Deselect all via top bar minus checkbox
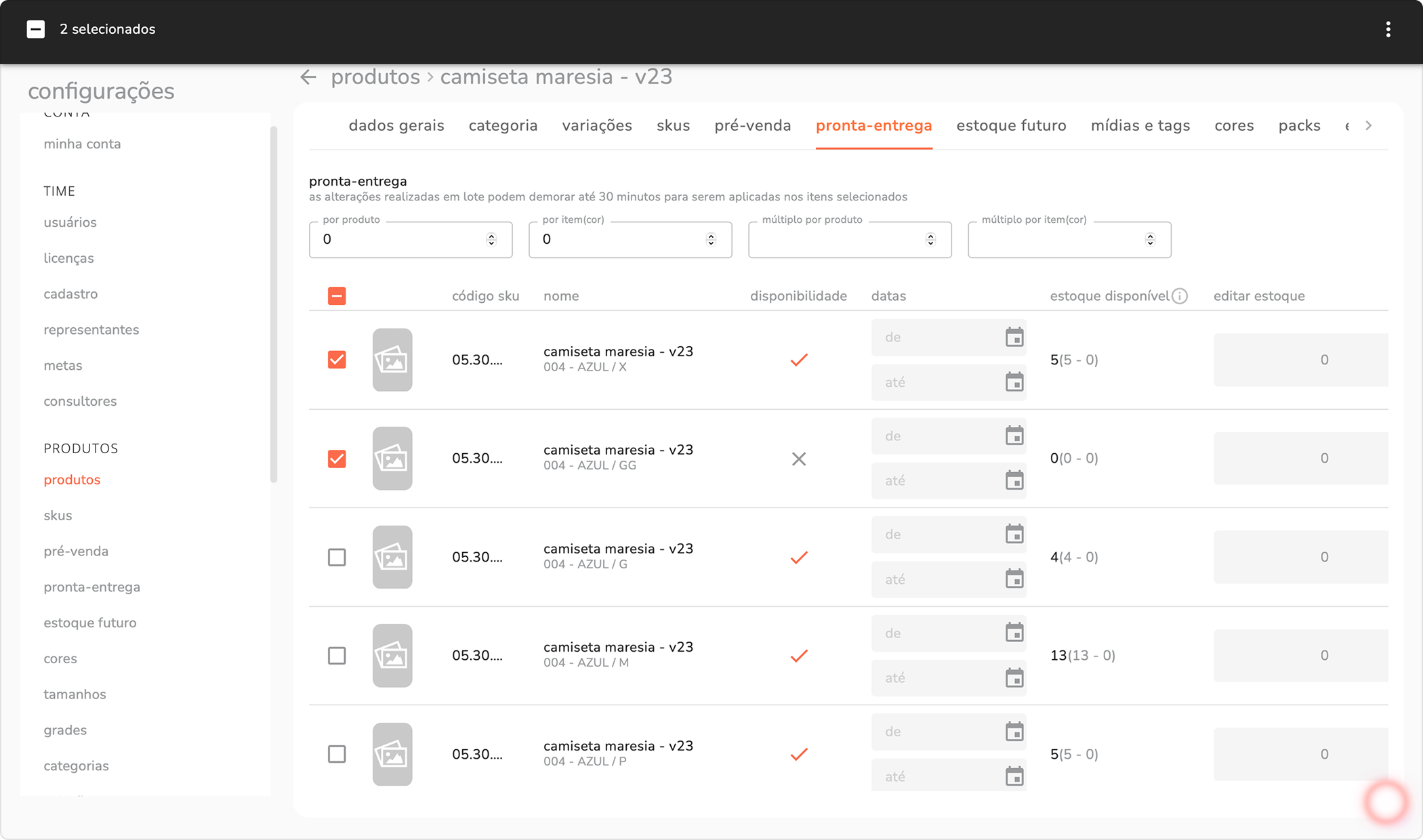Image resolution: width=1423 pixels, height=840 pixels. click(36, 29)
